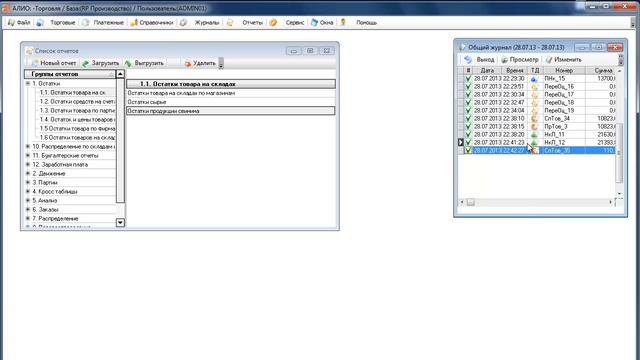
Task: Select the 1.6 Остатки товаров tree node
Action: tap(77, 137)
